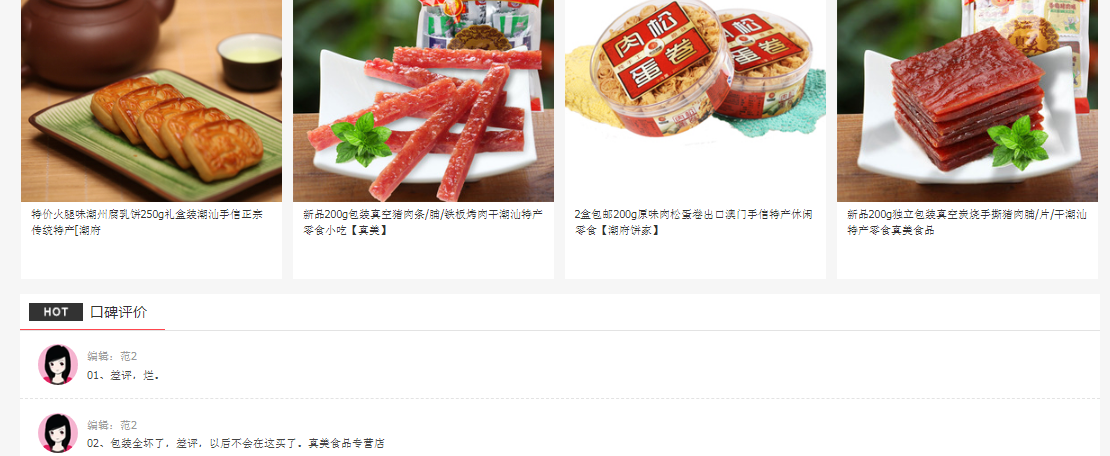The image size is (1110, 456).
Task: Open the 肉松蛋卷 boxes product image
Action: point(695,101)
